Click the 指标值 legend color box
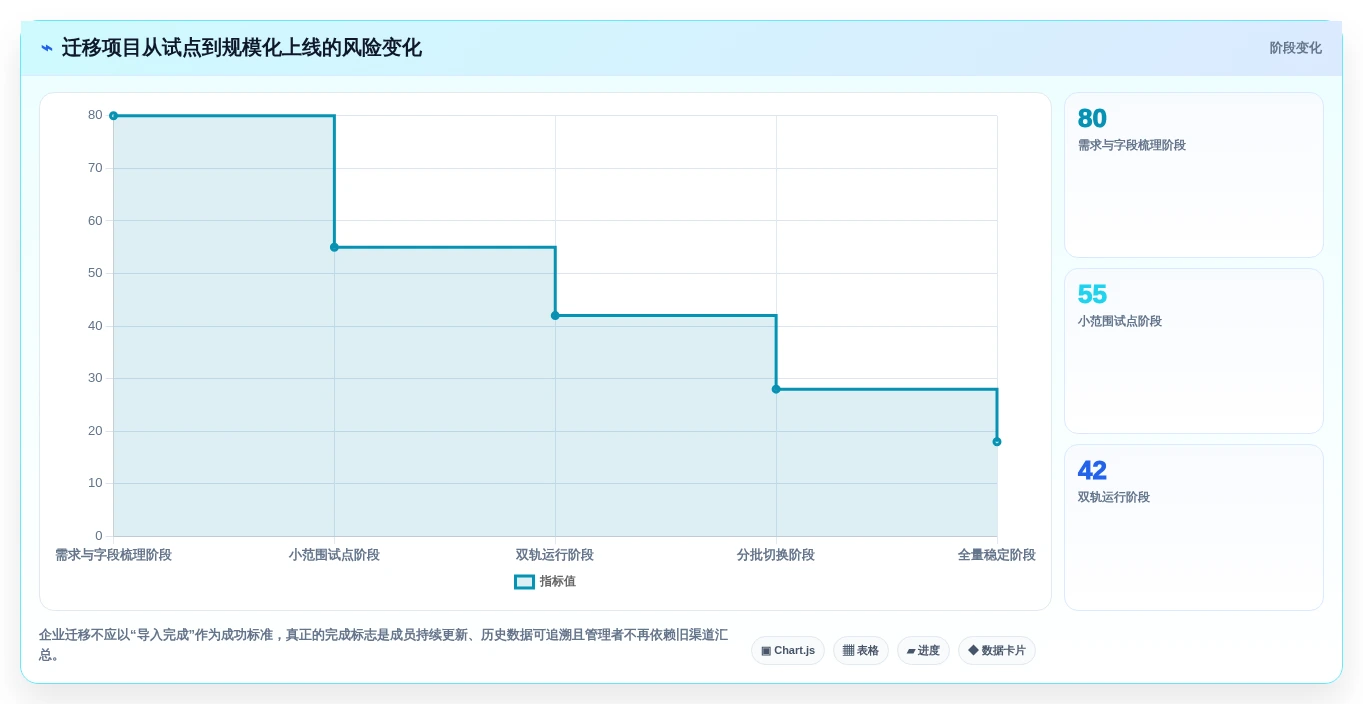The image size is (1363, 704). pos(524,582)
